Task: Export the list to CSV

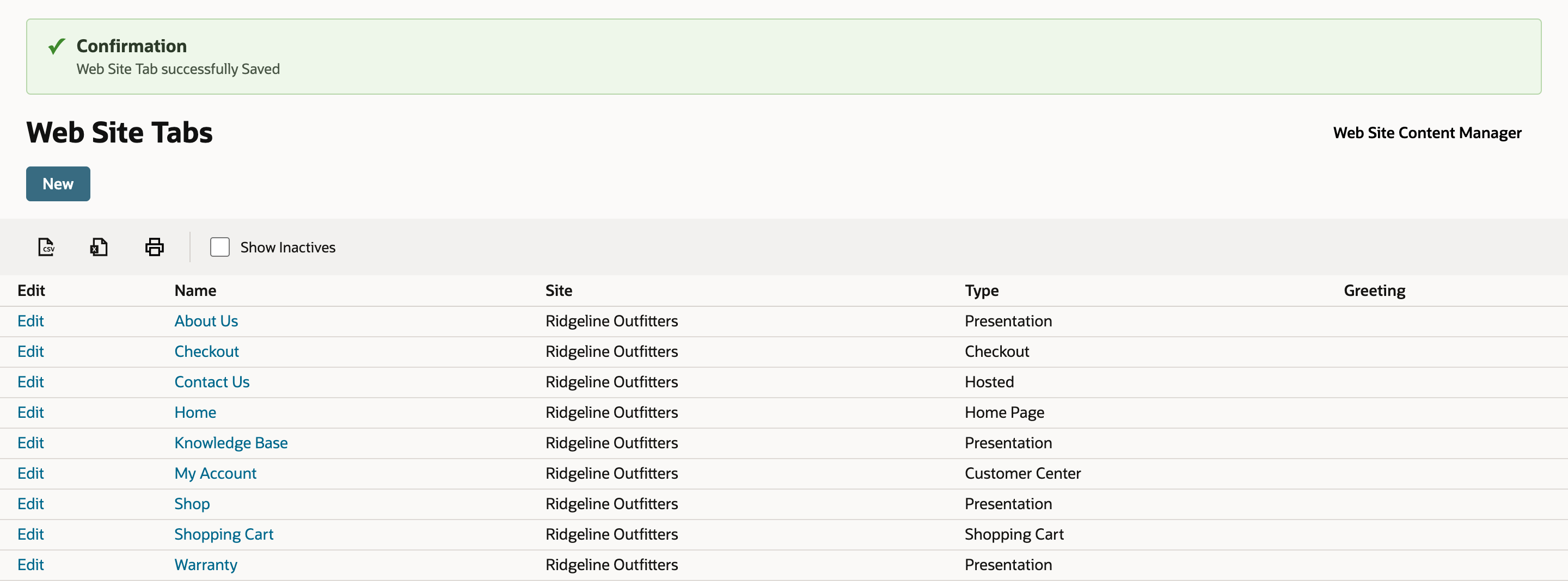Action: (46, 247)
